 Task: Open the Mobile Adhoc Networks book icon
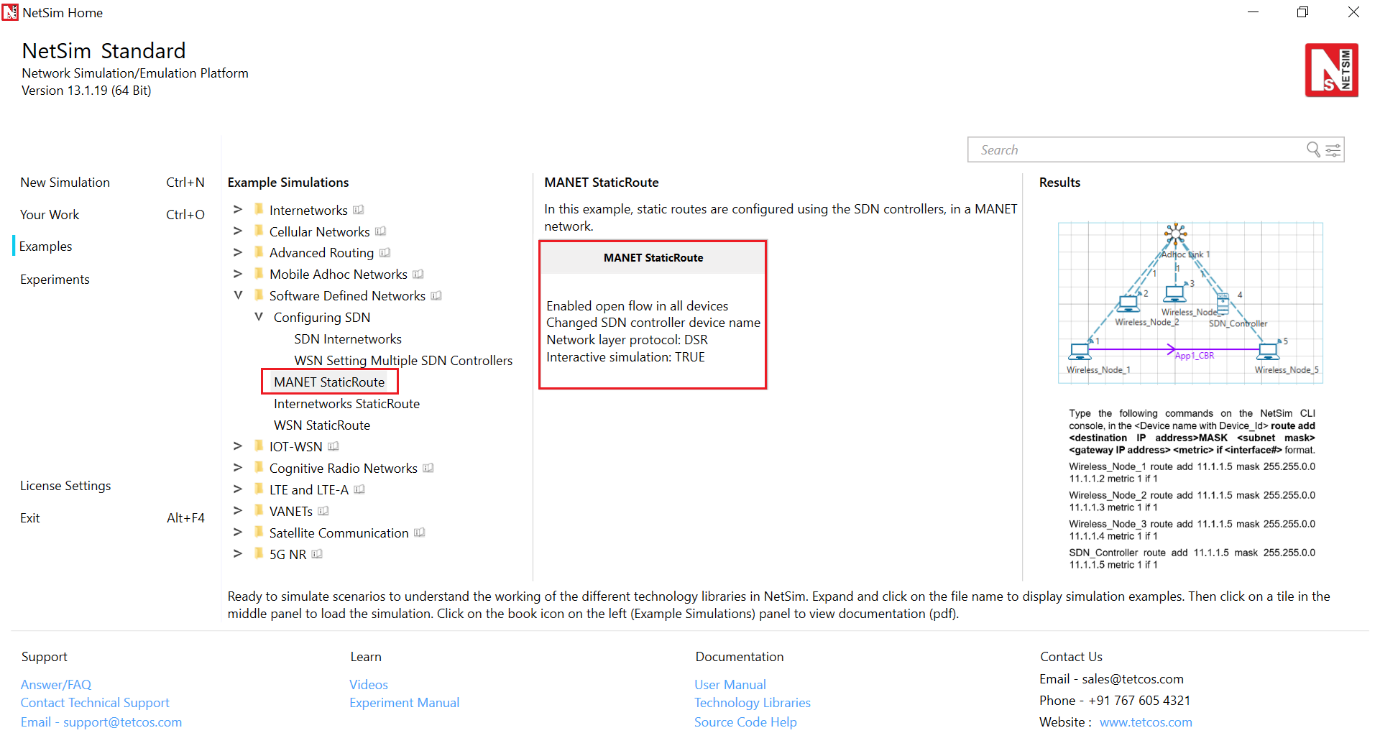[419, 274]
